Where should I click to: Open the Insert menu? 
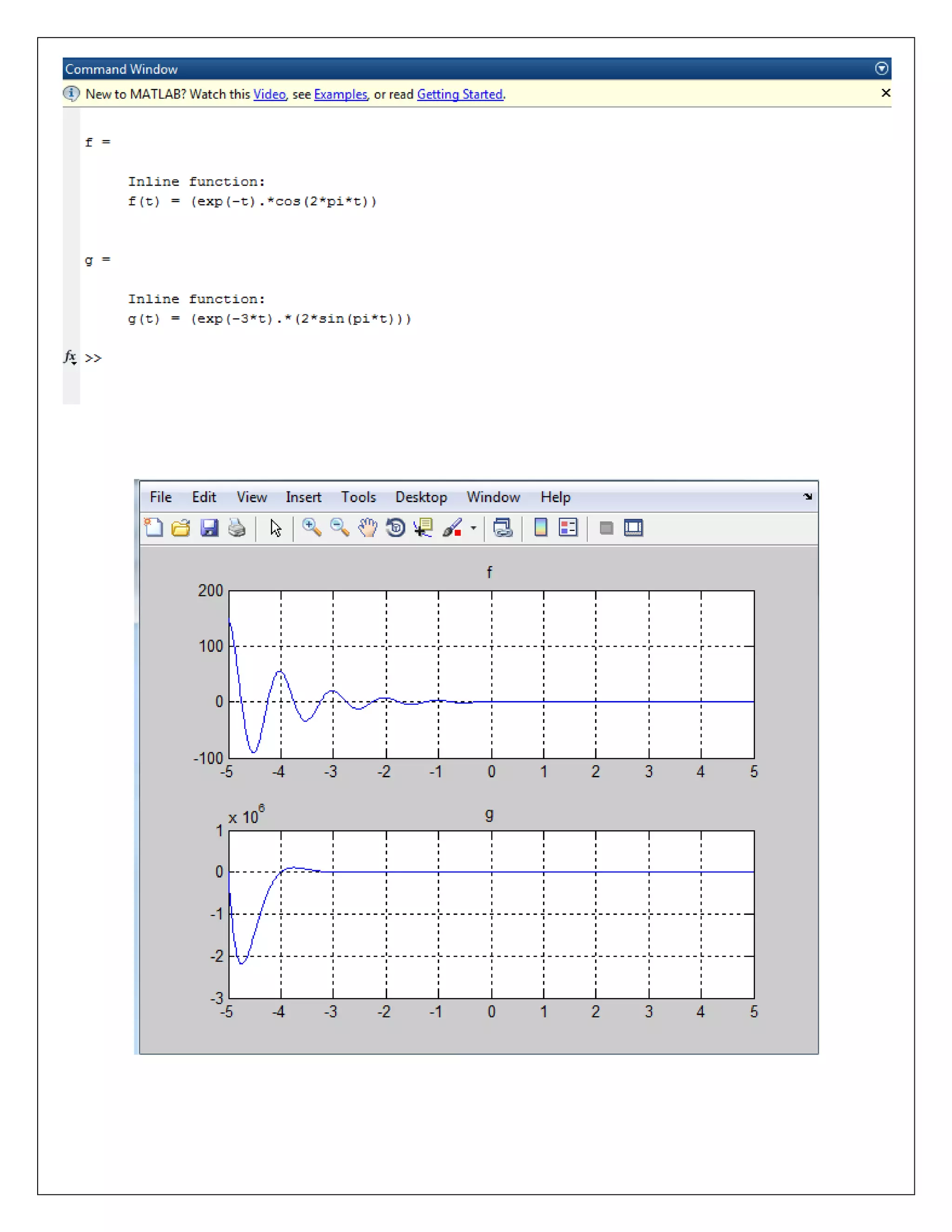(x=303, y=497)
